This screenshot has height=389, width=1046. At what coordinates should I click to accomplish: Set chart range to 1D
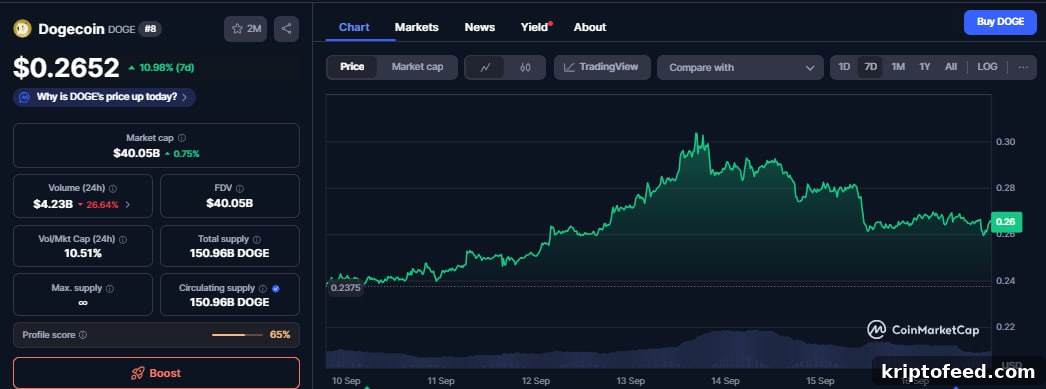tap(844, 67)
